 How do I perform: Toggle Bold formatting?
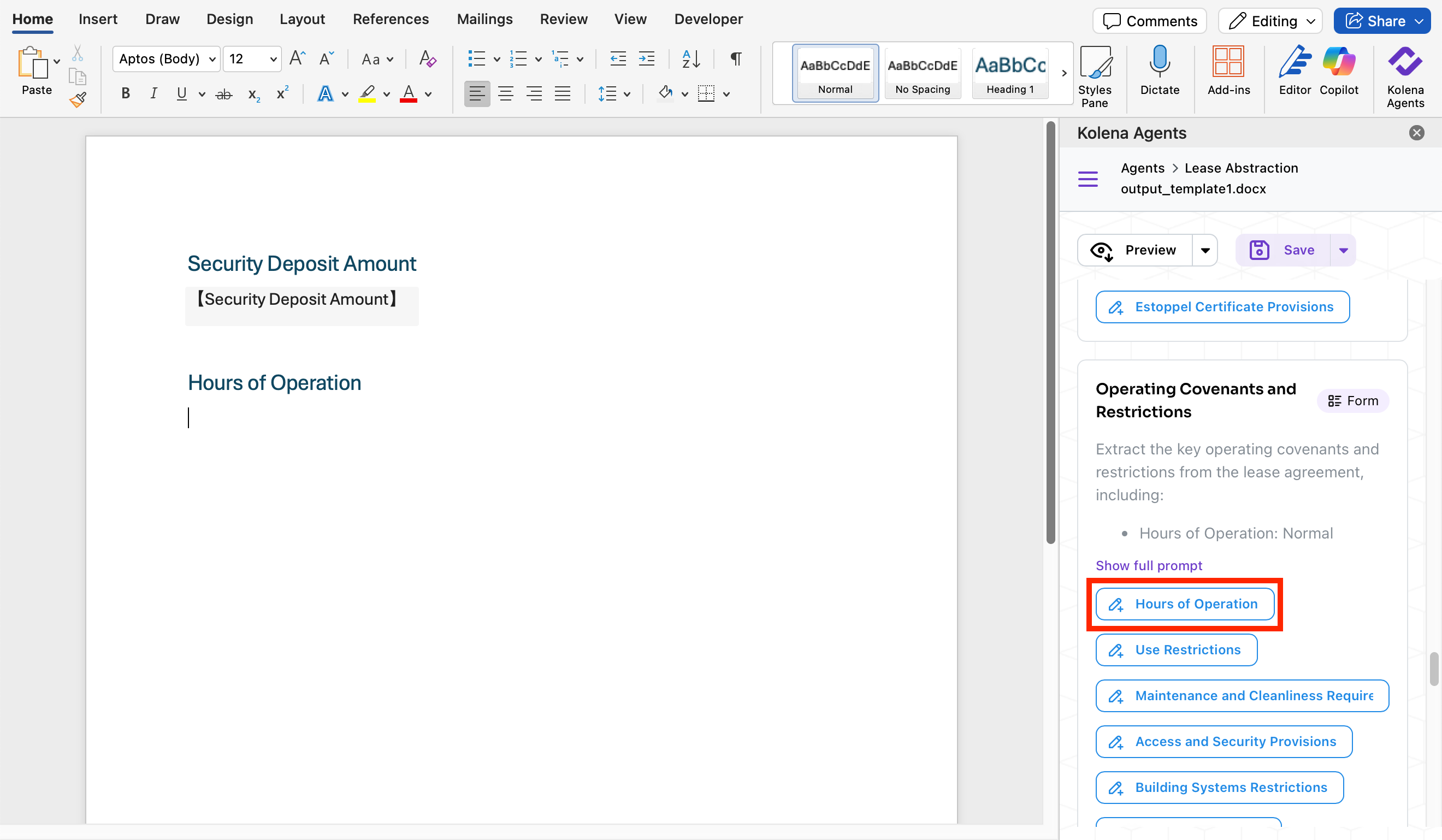coord(125,93)
